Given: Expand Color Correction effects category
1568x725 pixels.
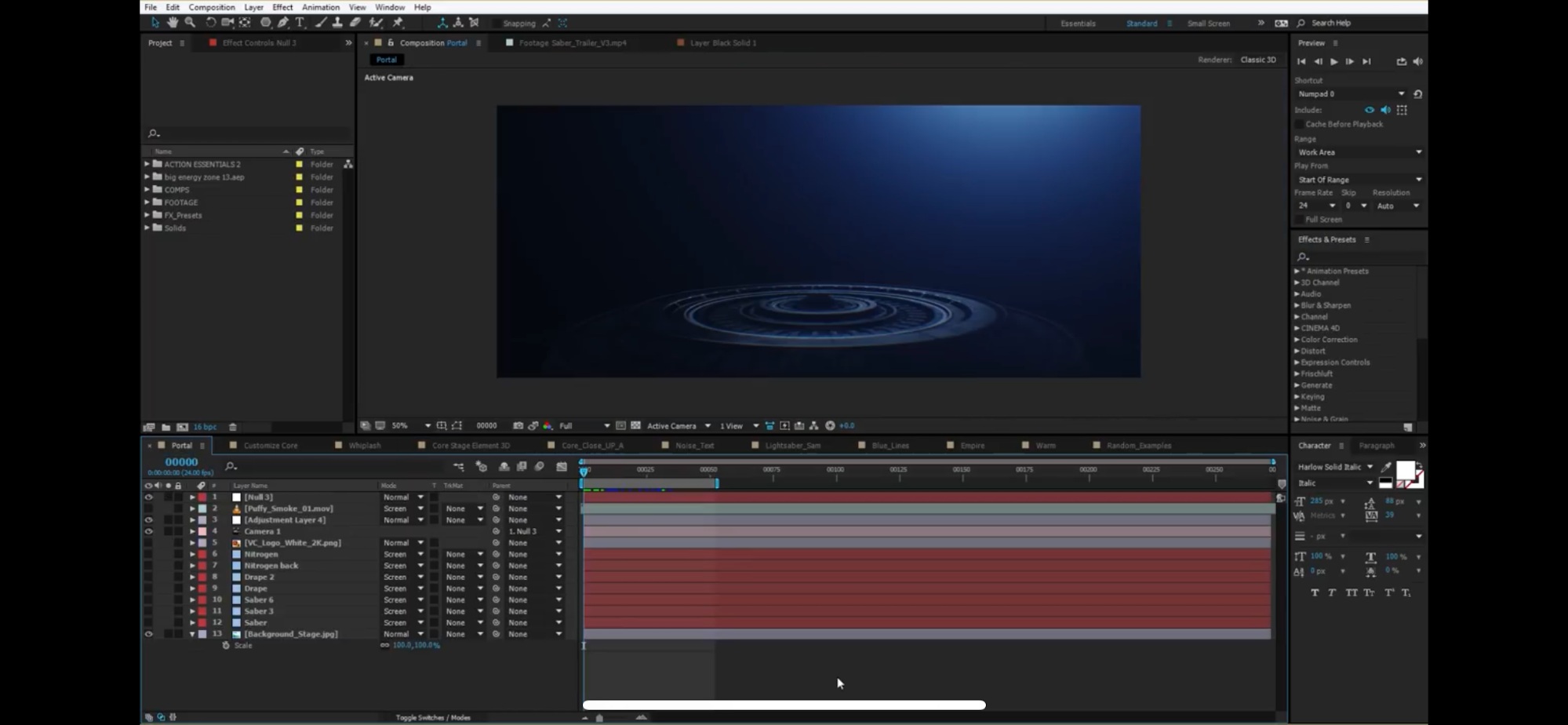Looking at the screenshot, I should (1297, 340).
